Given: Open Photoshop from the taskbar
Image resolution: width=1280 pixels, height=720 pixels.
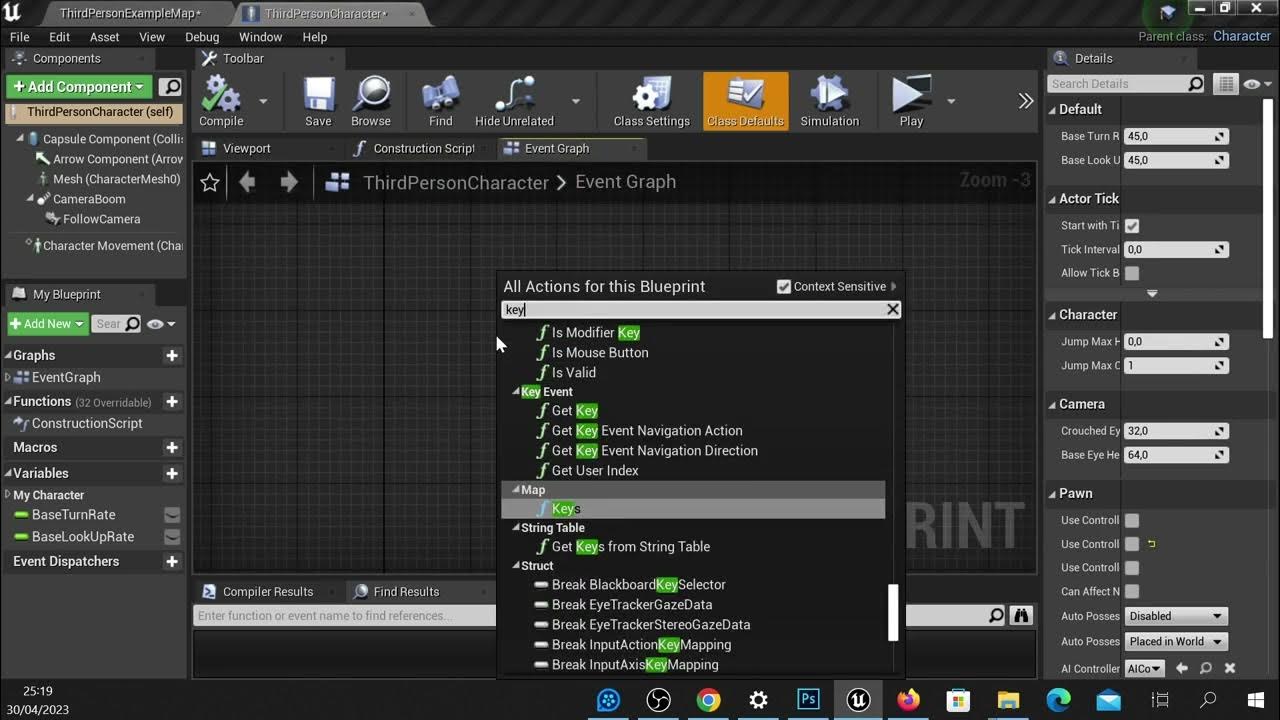Looking at the screenshot, I should point(808,700).
